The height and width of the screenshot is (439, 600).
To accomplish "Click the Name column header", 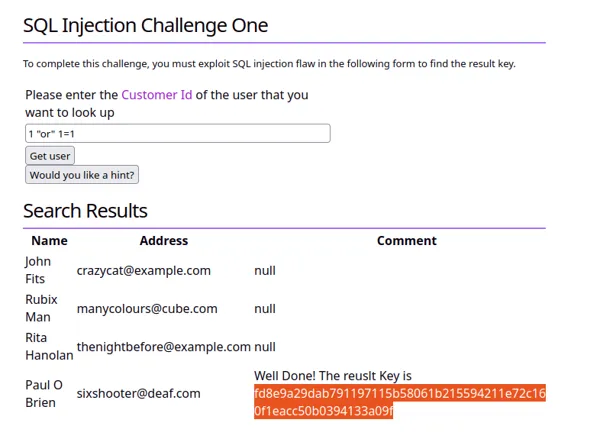I will (49, 240).
